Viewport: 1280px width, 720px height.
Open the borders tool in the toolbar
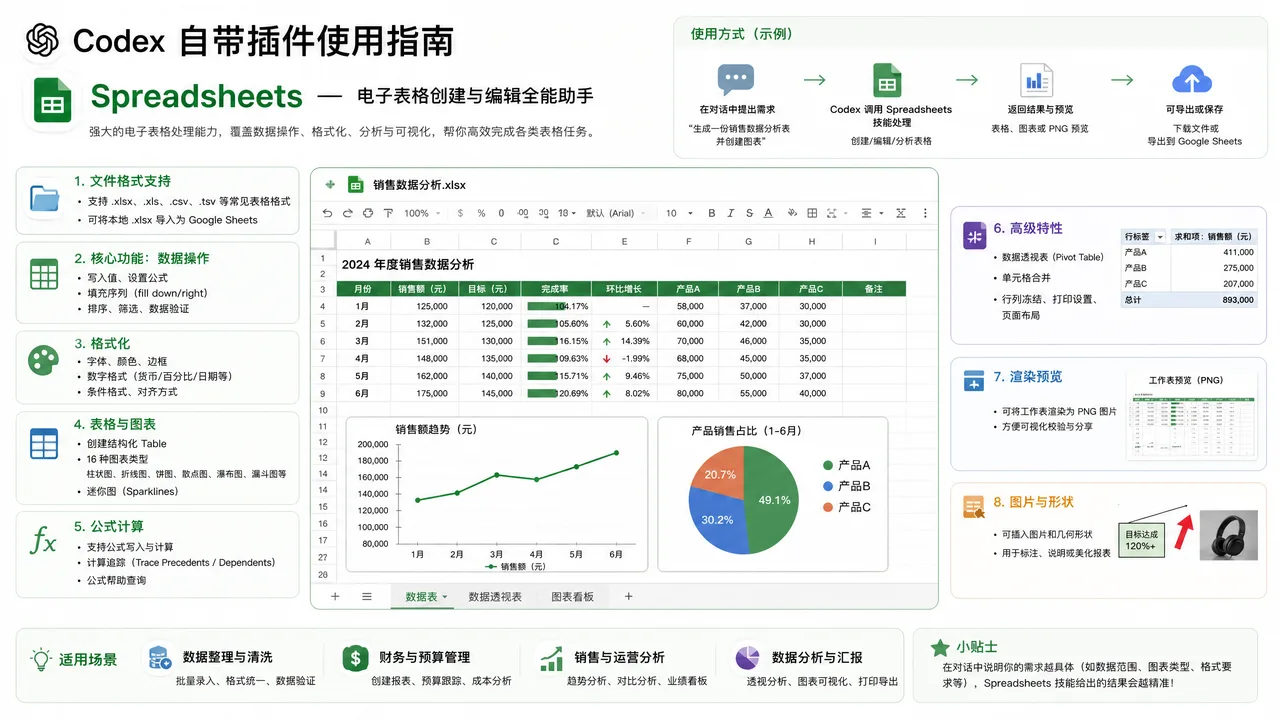click(812, 213)
